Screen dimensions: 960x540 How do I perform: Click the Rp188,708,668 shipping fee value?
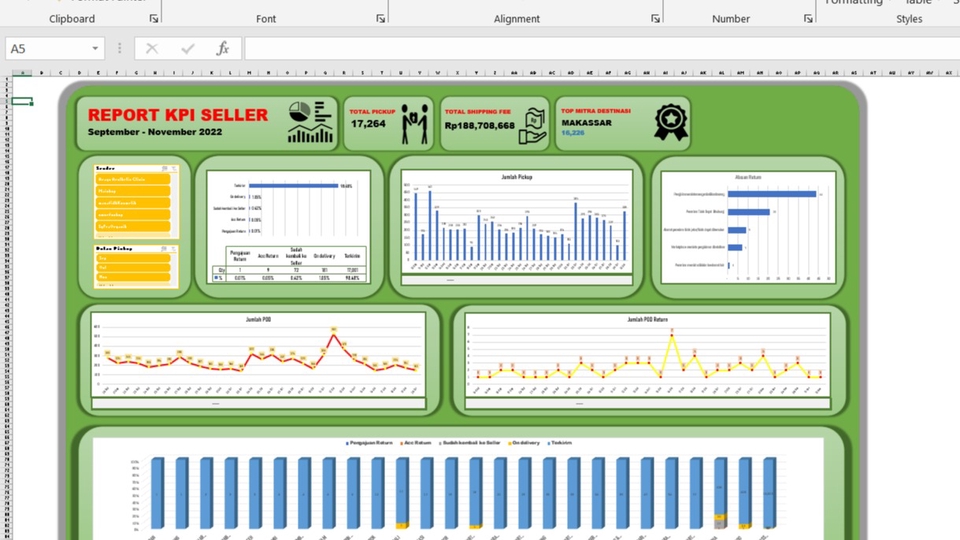click(479, 126)
